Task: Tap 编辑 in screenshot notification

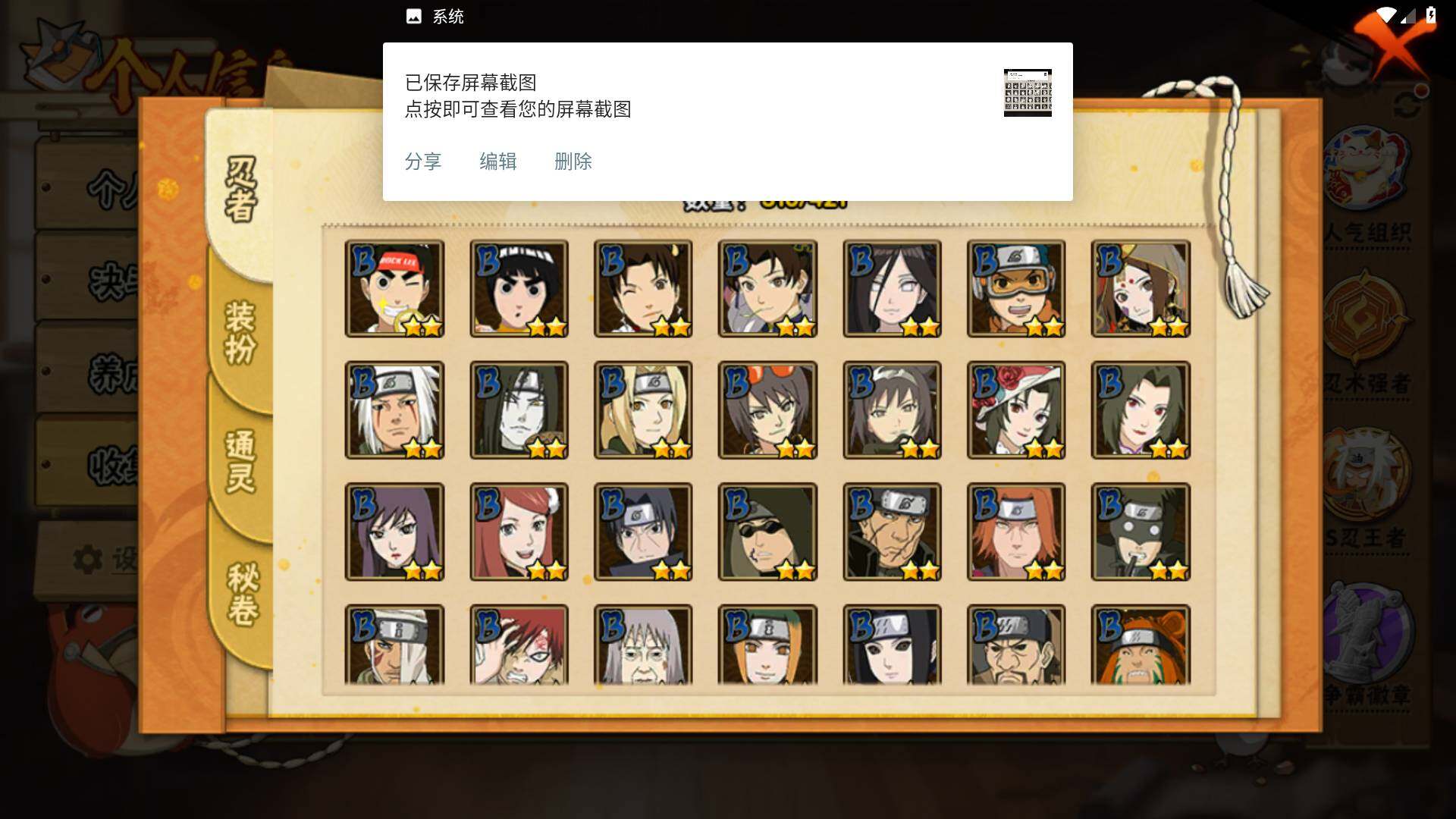Action: coord(498,162)
